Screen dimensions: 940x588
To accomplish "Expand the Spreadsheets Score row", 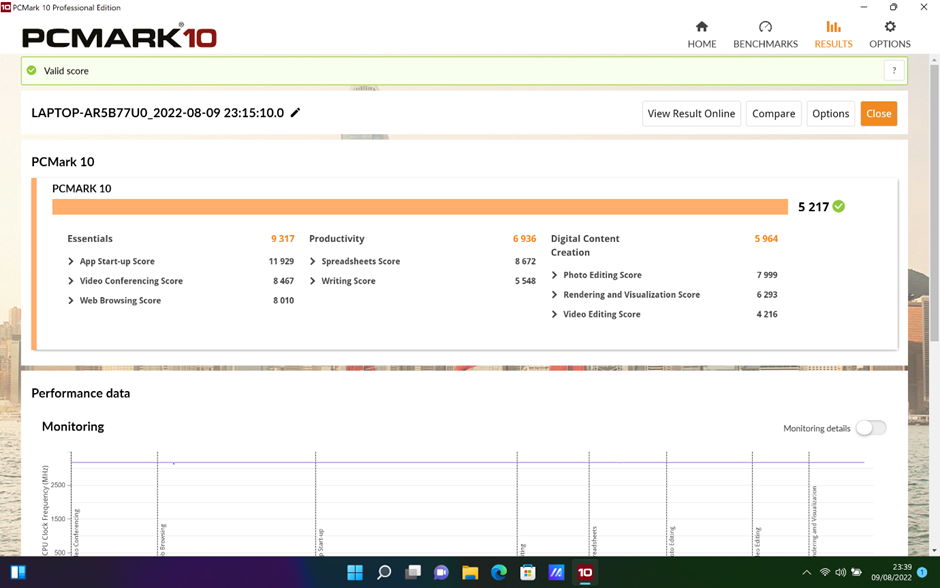I will click(313, 261).
